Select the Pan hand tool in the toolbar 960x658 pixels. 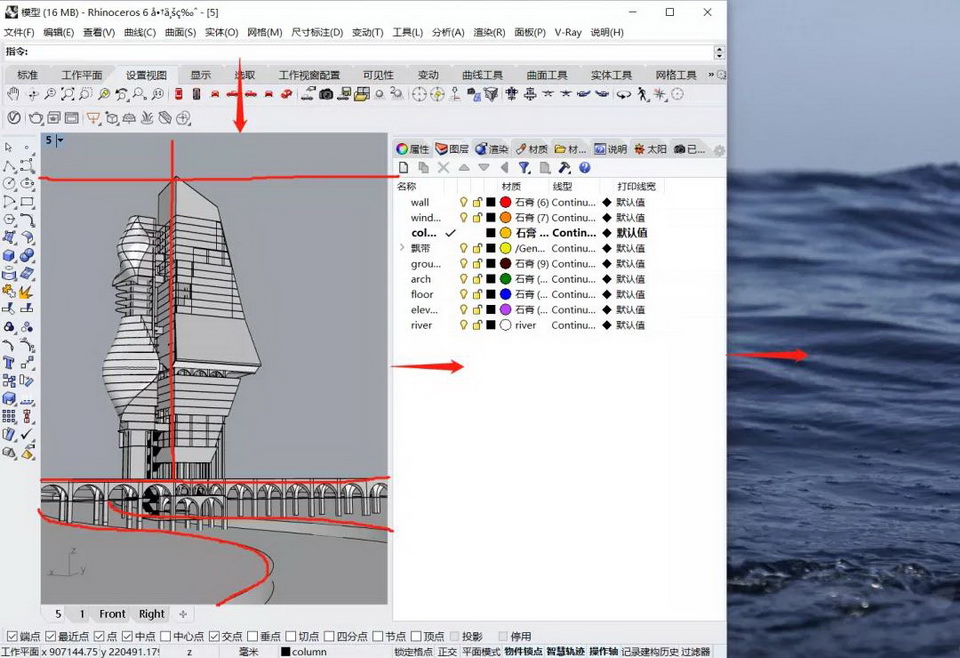tap(13, 94)
